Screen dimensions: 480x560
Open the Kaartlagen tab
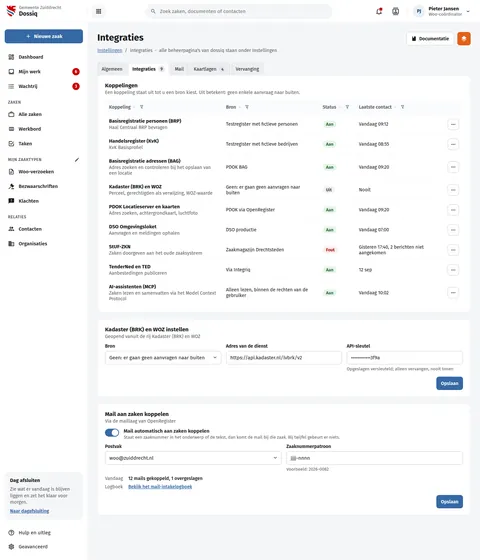(x=209, y=69)
